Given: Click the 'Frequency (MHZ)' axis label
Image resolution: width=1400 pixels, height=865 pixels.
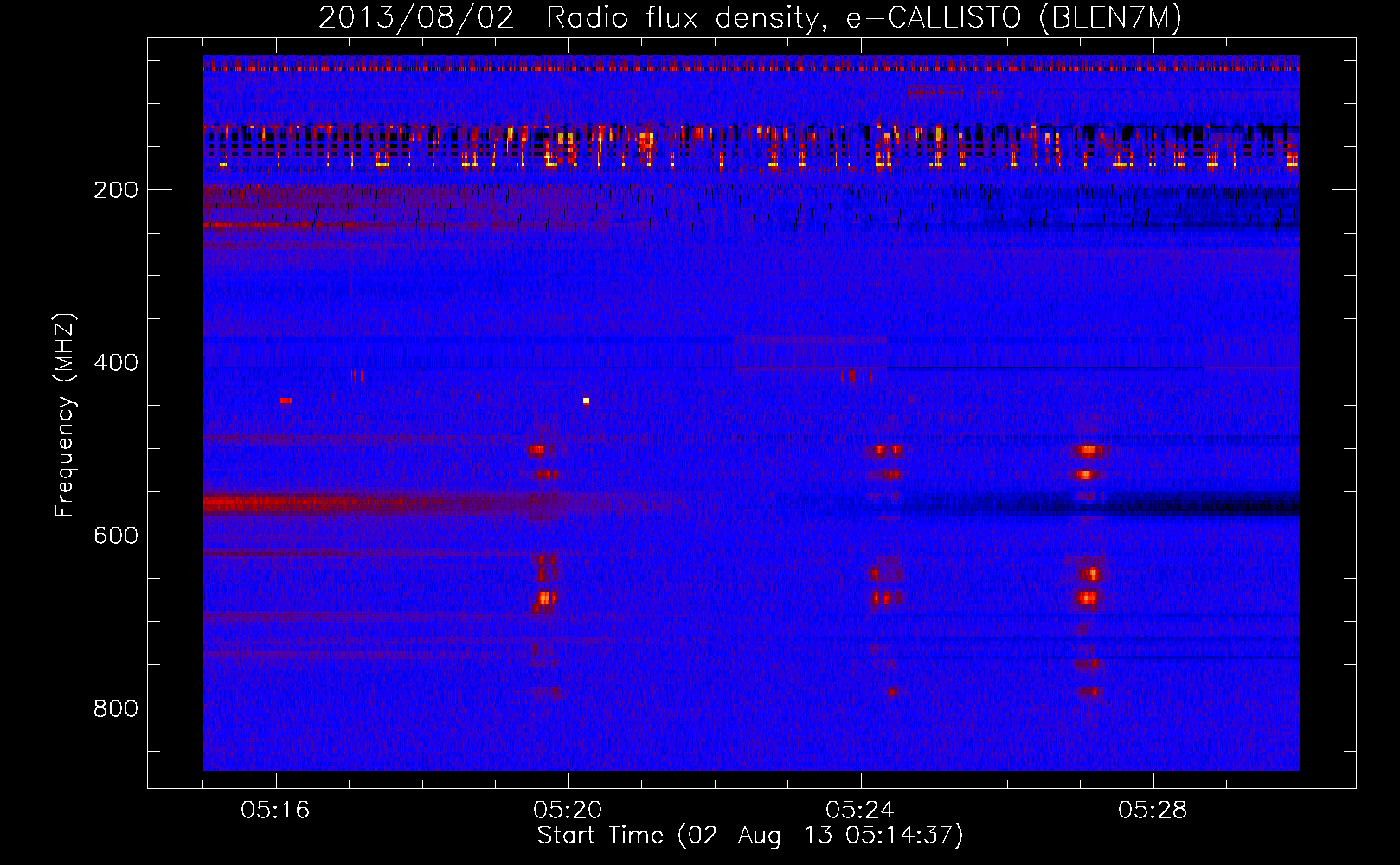Looking at the screenshot, I should tap(65, 415).
